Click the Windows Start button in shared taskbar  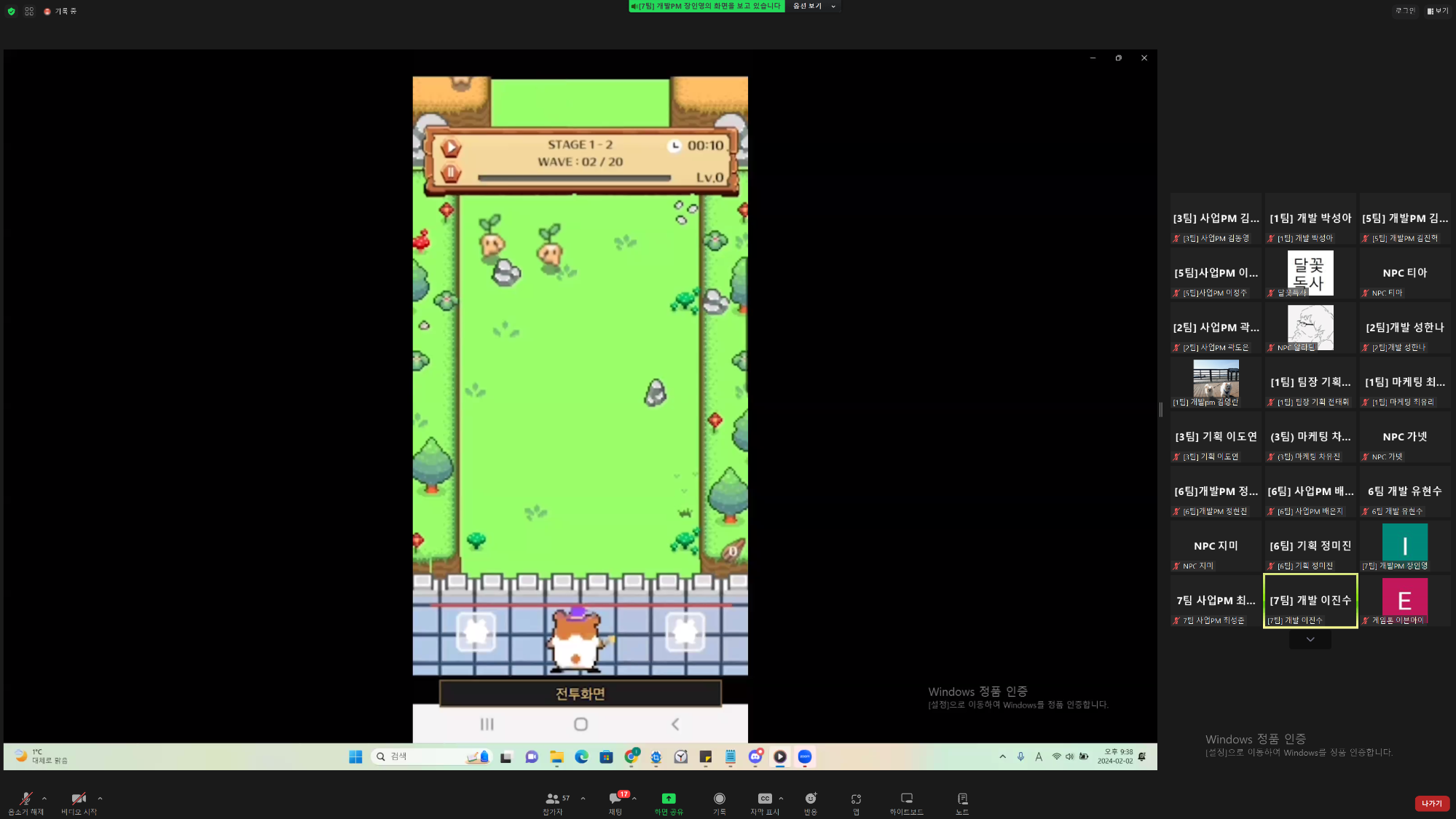tap(355, 756)
